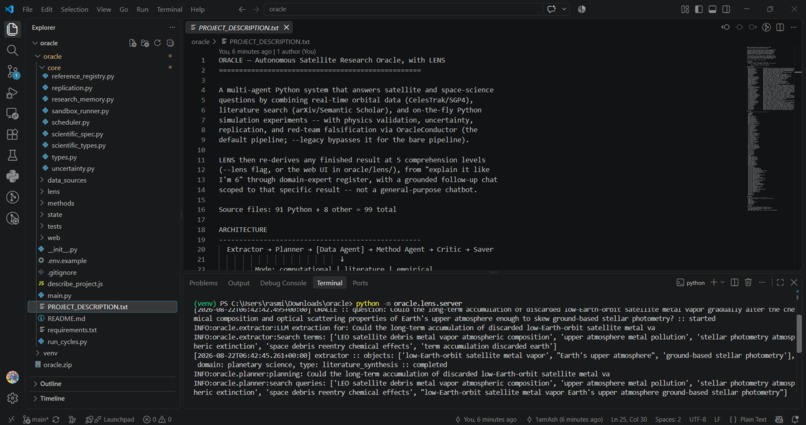The image size is (806, 425).
Task: Split the editor to the right
Action: point(780,27)
